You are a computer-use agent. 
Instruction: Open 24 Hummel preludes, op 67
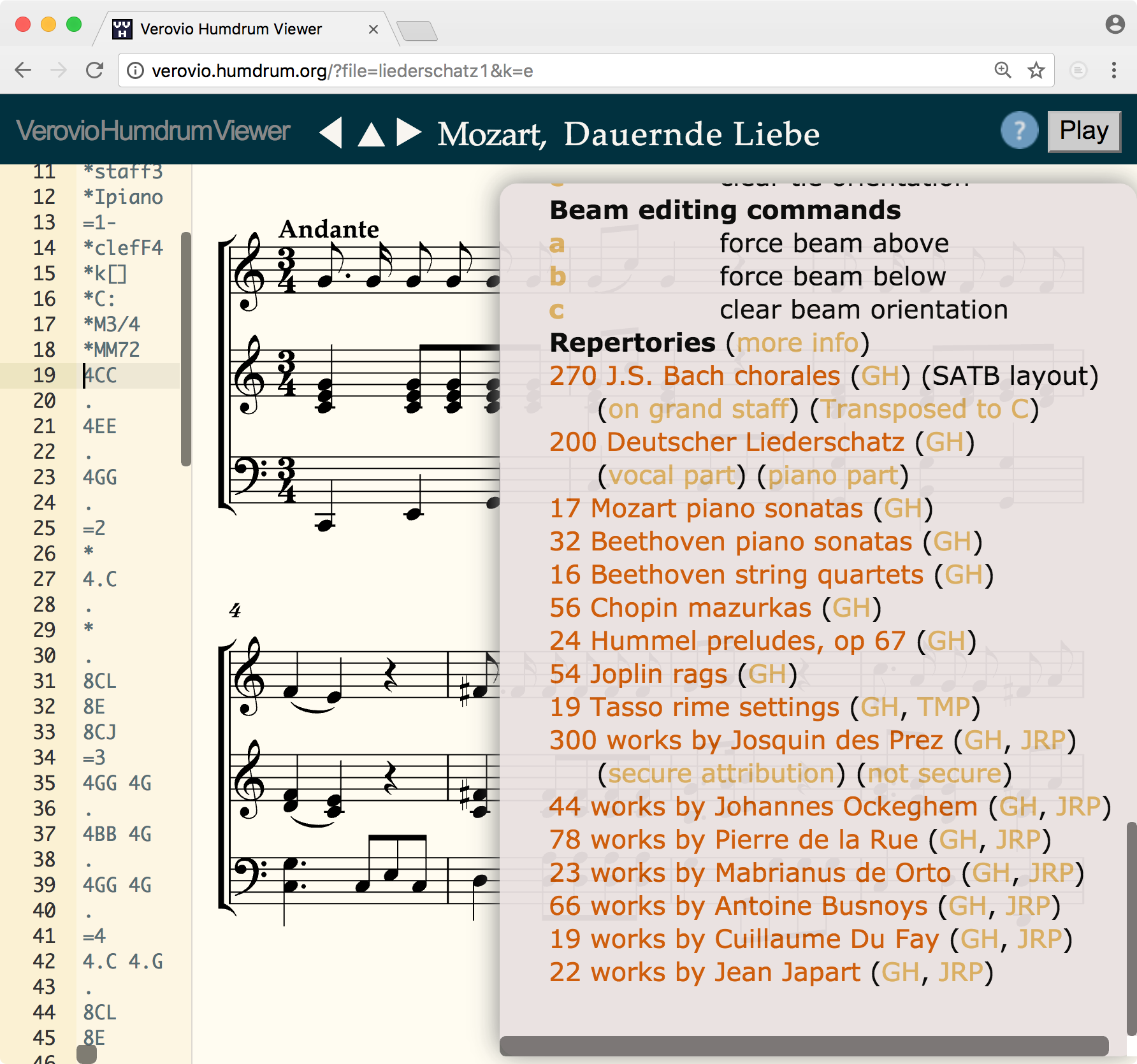tap(727, 641)
